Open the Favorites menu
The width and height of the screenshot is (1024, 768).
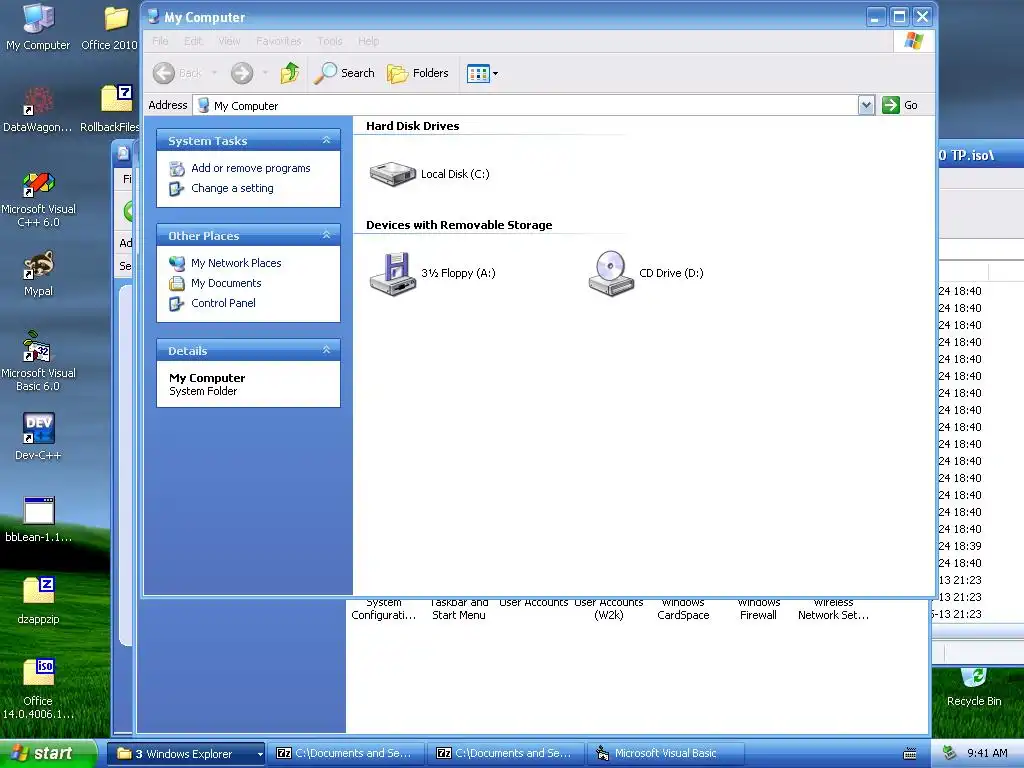click(279, 41)
